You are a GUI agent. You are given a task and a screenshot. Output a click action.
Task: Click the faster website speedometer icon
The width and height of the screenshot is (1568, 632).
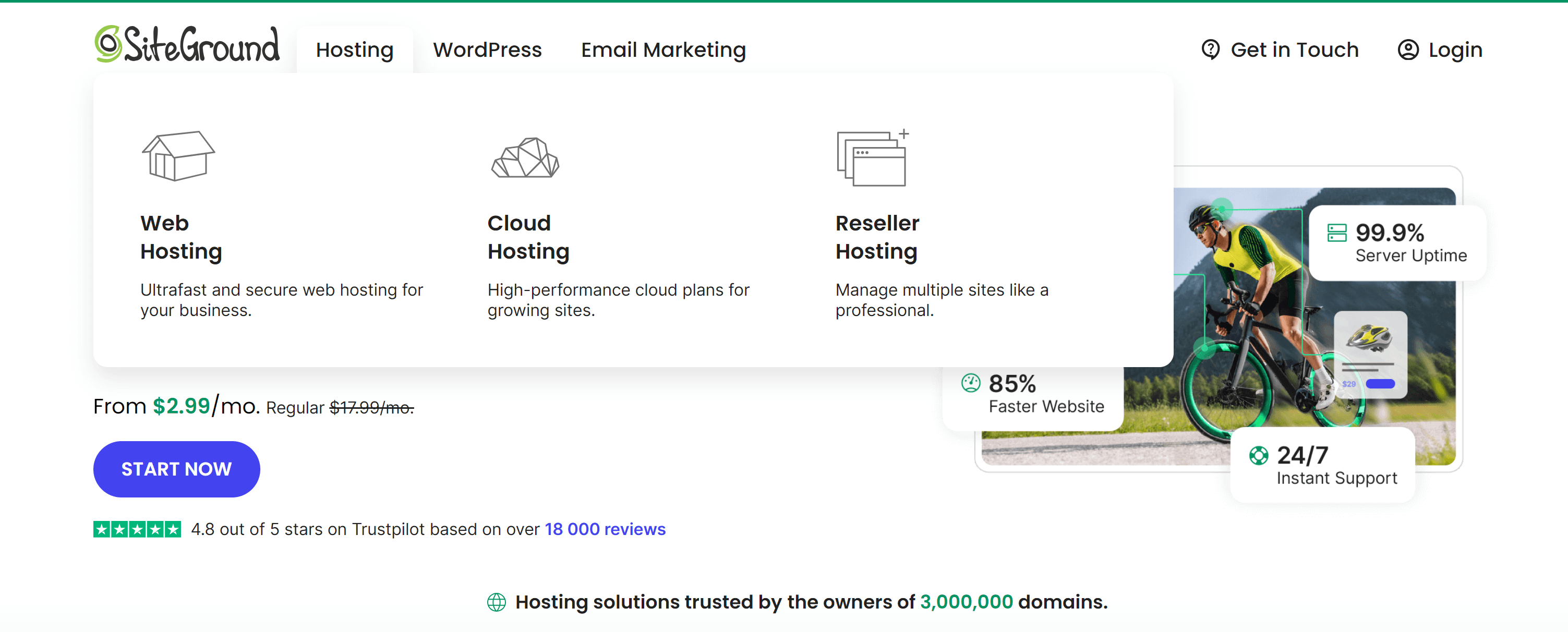click(971, 383)
